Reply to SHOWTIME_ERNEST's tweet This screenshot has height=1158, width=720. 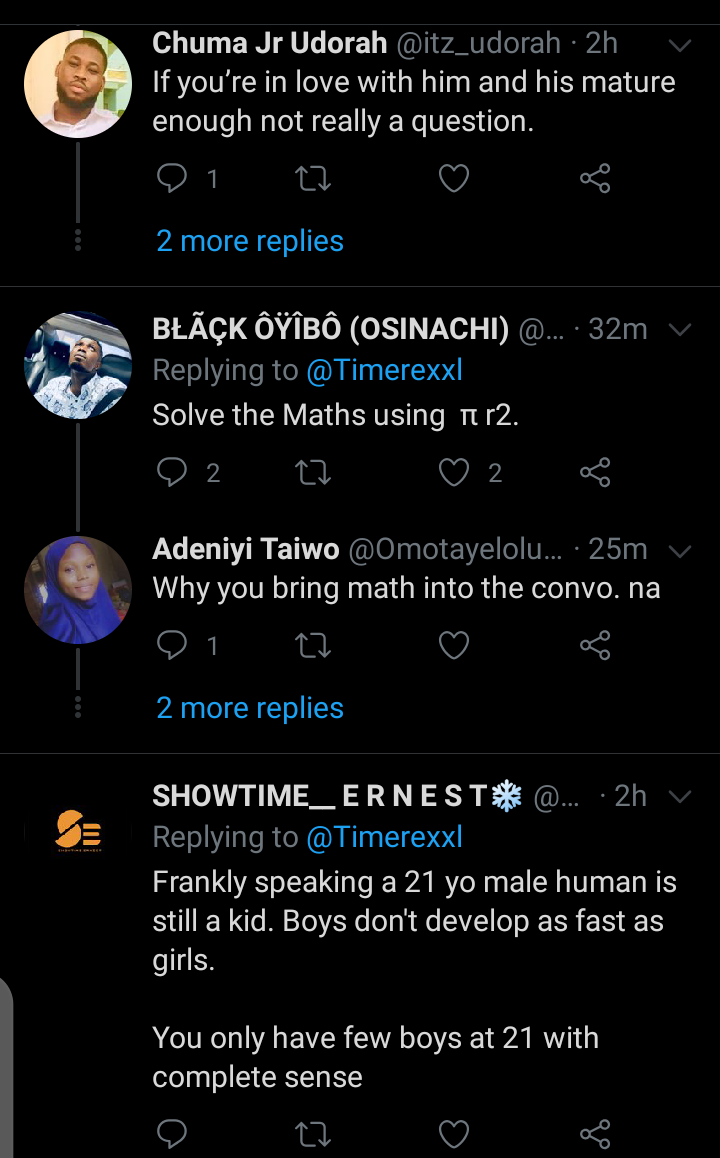coord(172,1133)
